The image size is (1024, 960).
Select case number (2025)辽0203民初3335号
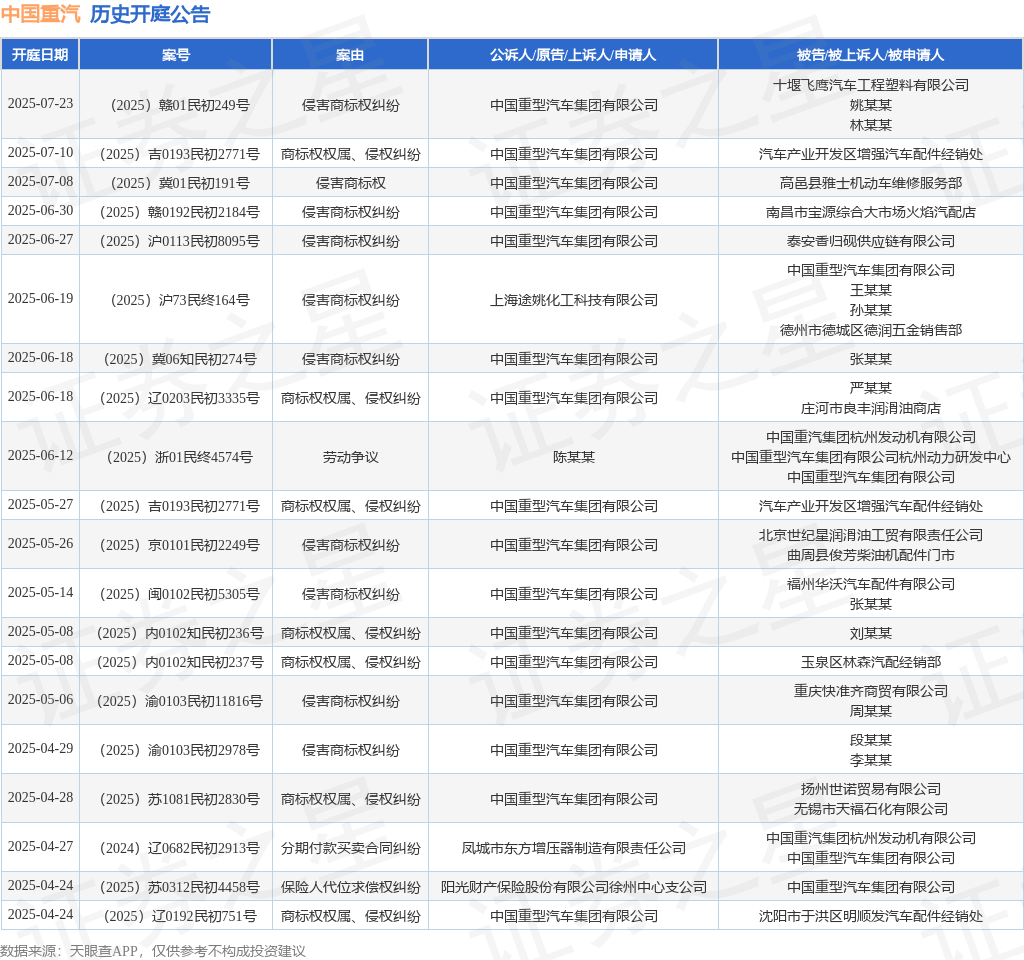176,398
